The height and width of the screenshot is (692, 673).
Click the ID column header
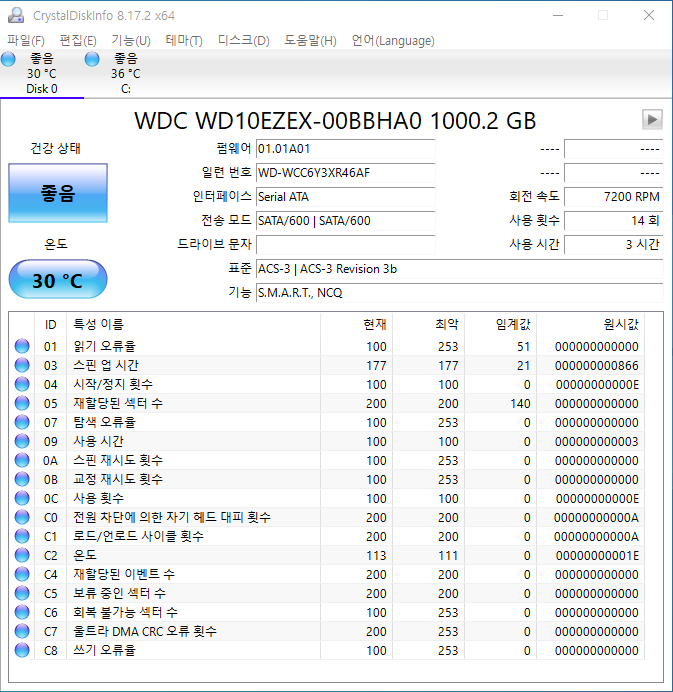[x=50, y=325]
